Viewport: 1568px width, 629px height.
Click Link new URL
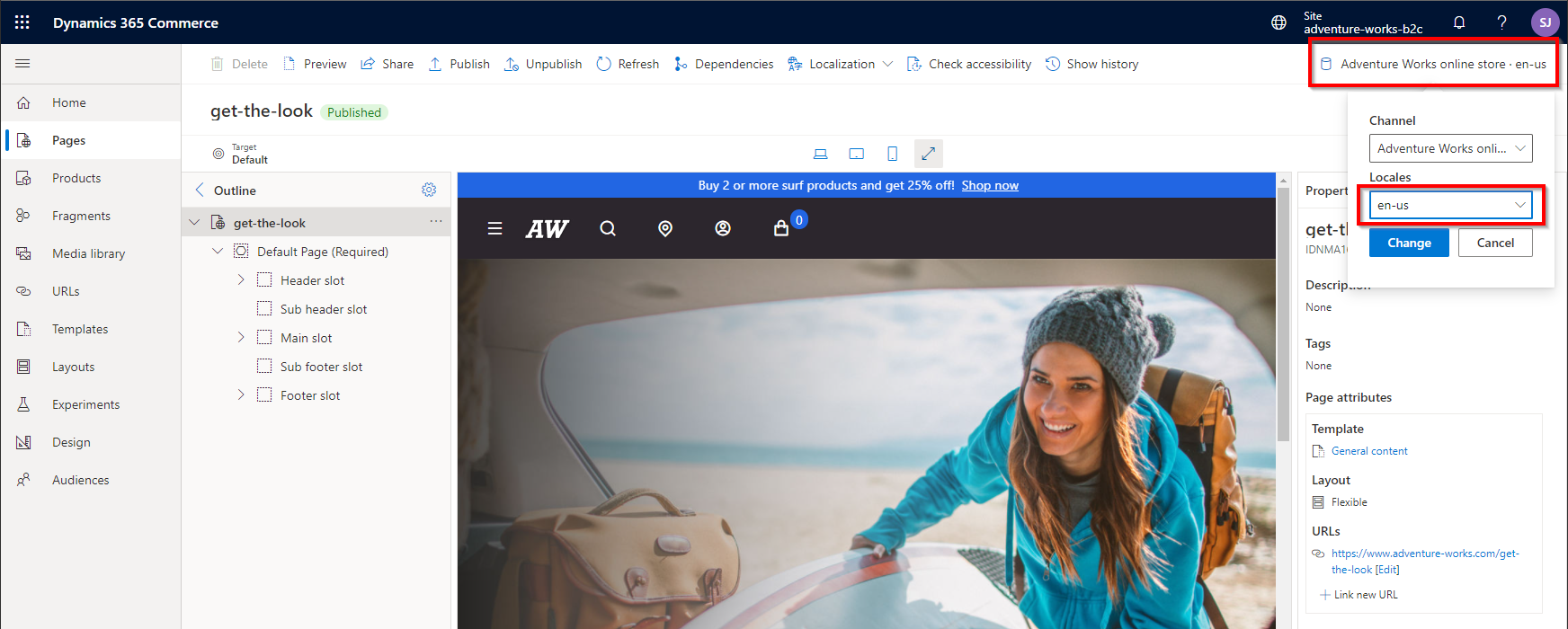click(x=1359, y=595)
